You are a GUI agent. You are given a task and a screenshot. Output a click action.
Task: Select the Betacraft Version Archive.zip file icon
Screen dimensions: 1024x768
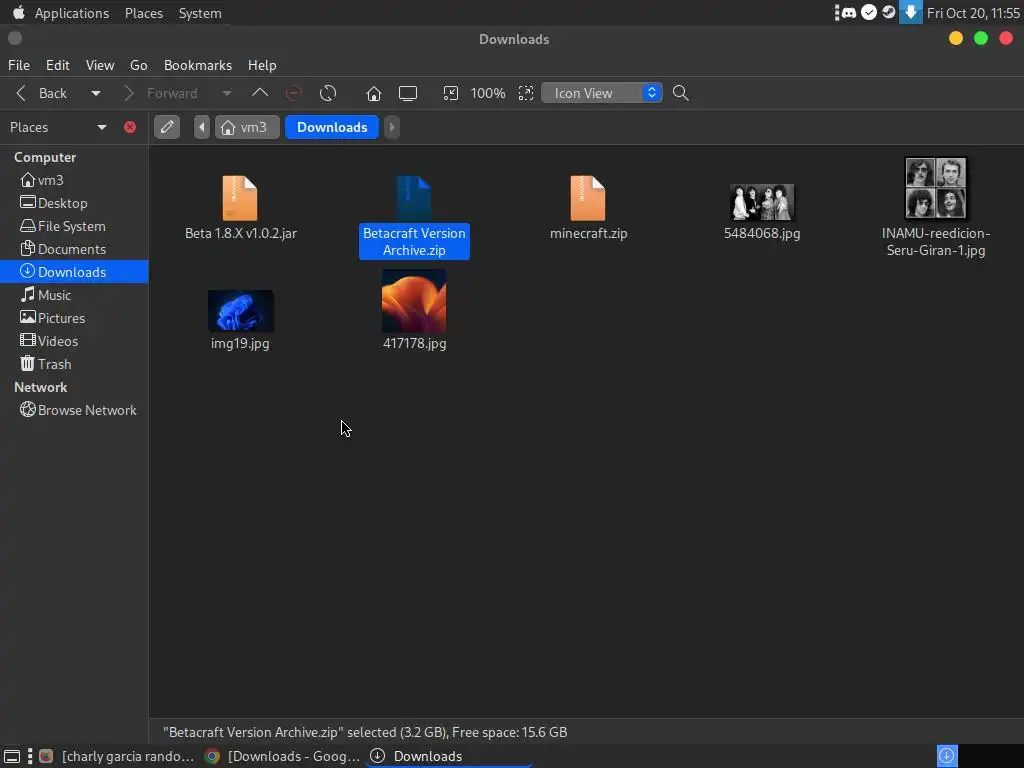click(x=413, y=198)
